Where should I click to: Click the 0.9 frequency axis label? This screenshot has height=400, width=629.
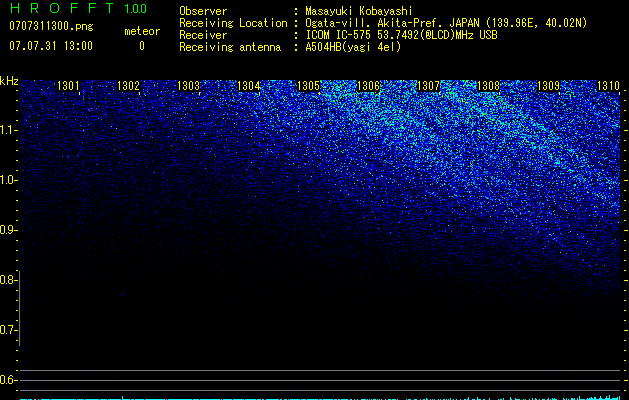click(9, 230)
